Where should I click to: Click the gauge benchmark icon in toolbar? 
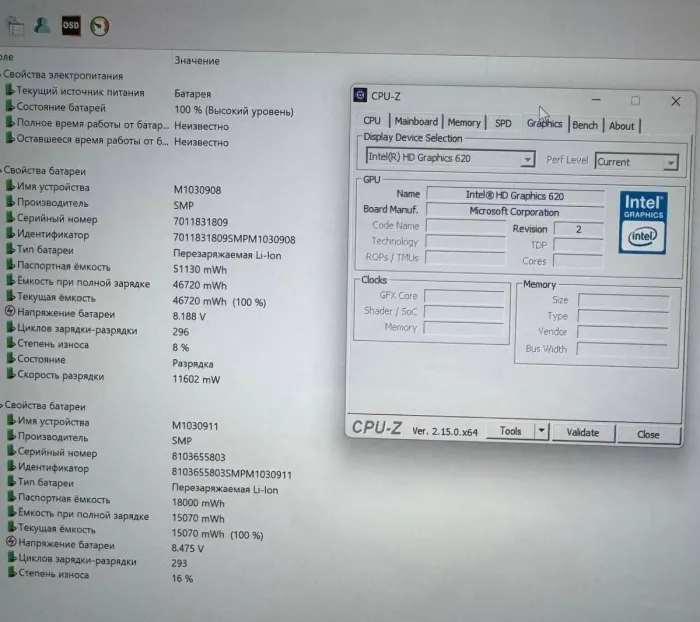pos(100,26)
